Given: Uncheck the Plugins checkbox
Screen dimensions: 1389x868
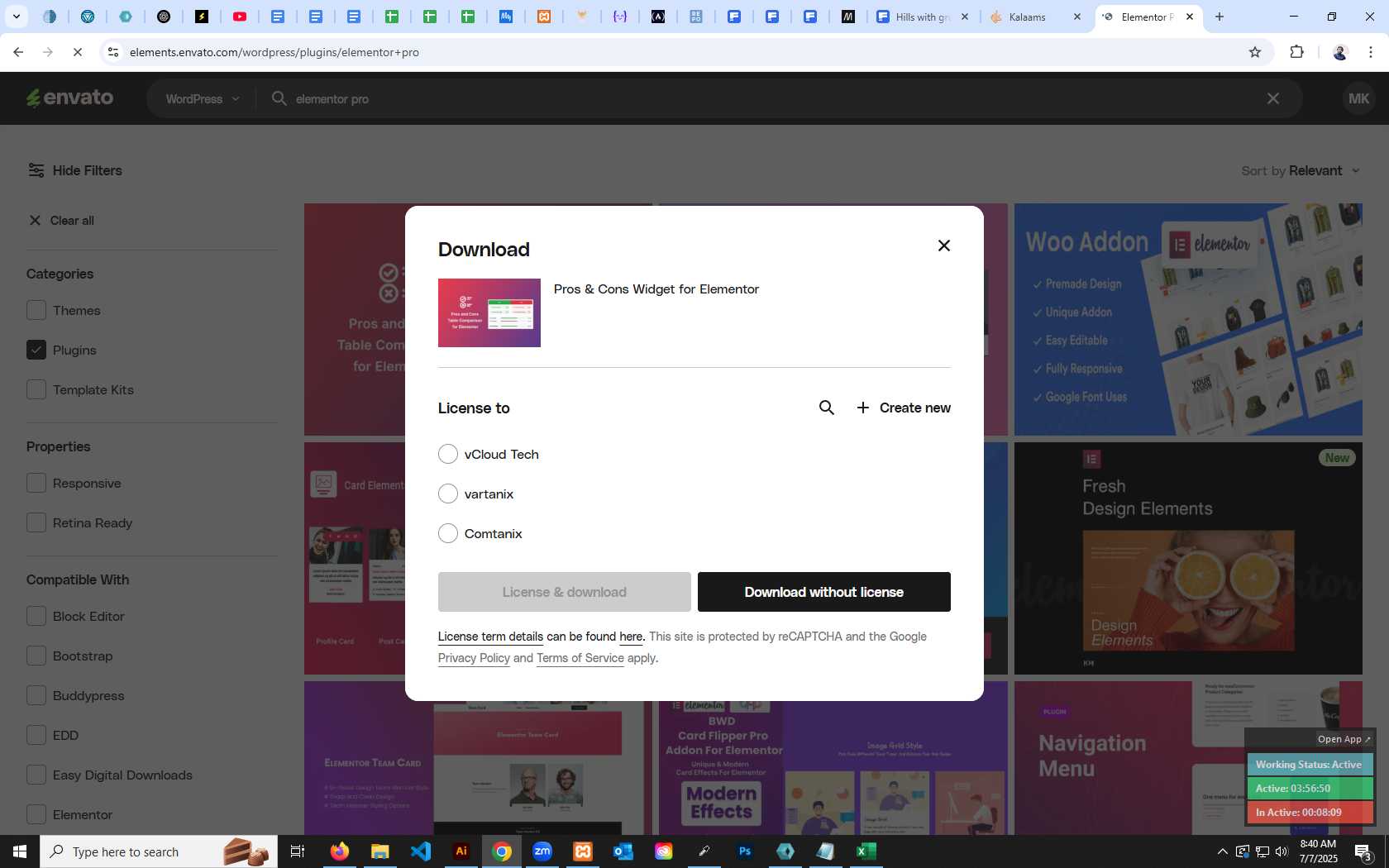Looking at the screenshot, I should [x=36, y=350].
